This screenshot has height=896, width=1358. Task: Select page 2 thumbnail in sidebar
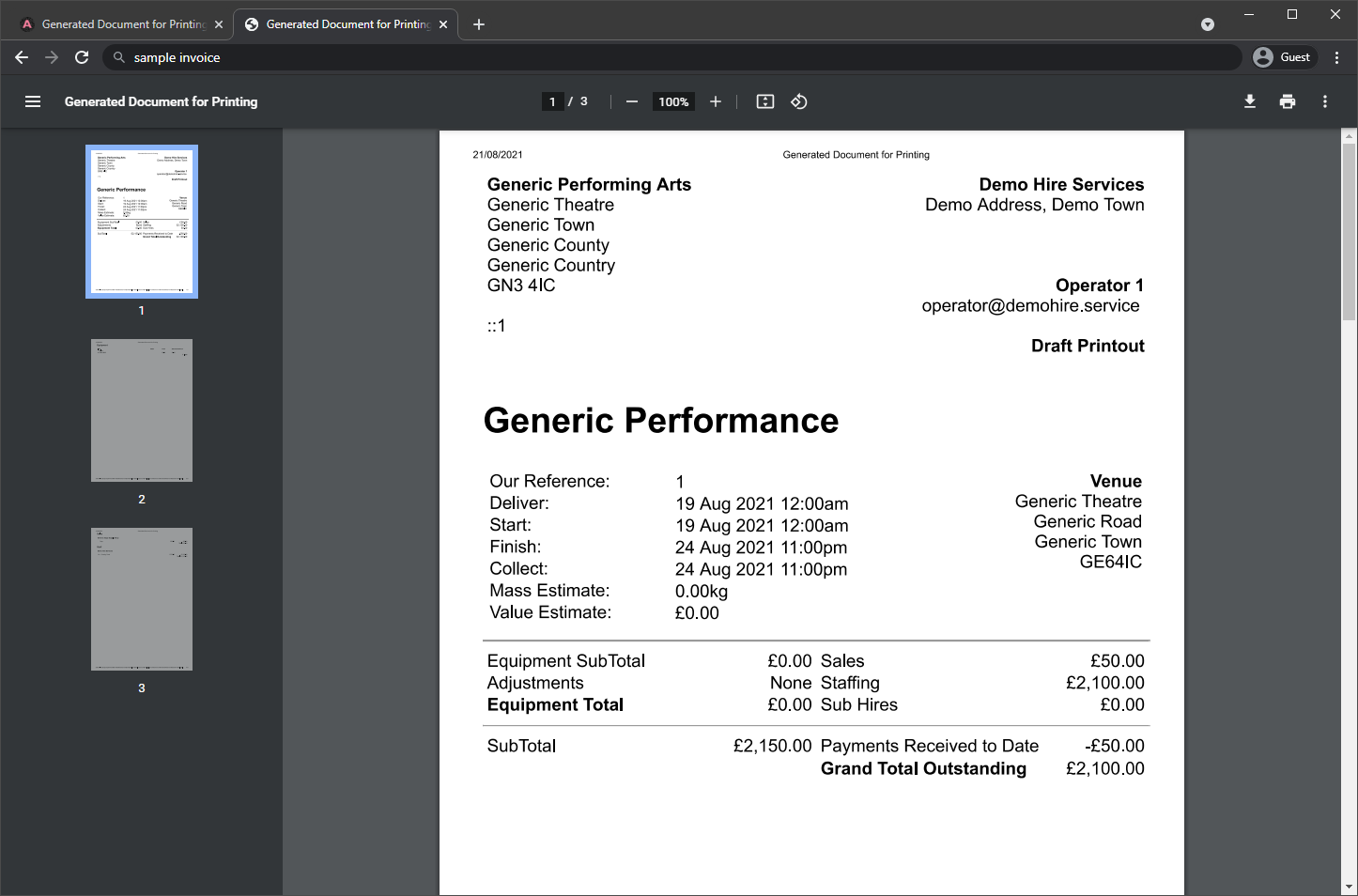coord(141,410)
